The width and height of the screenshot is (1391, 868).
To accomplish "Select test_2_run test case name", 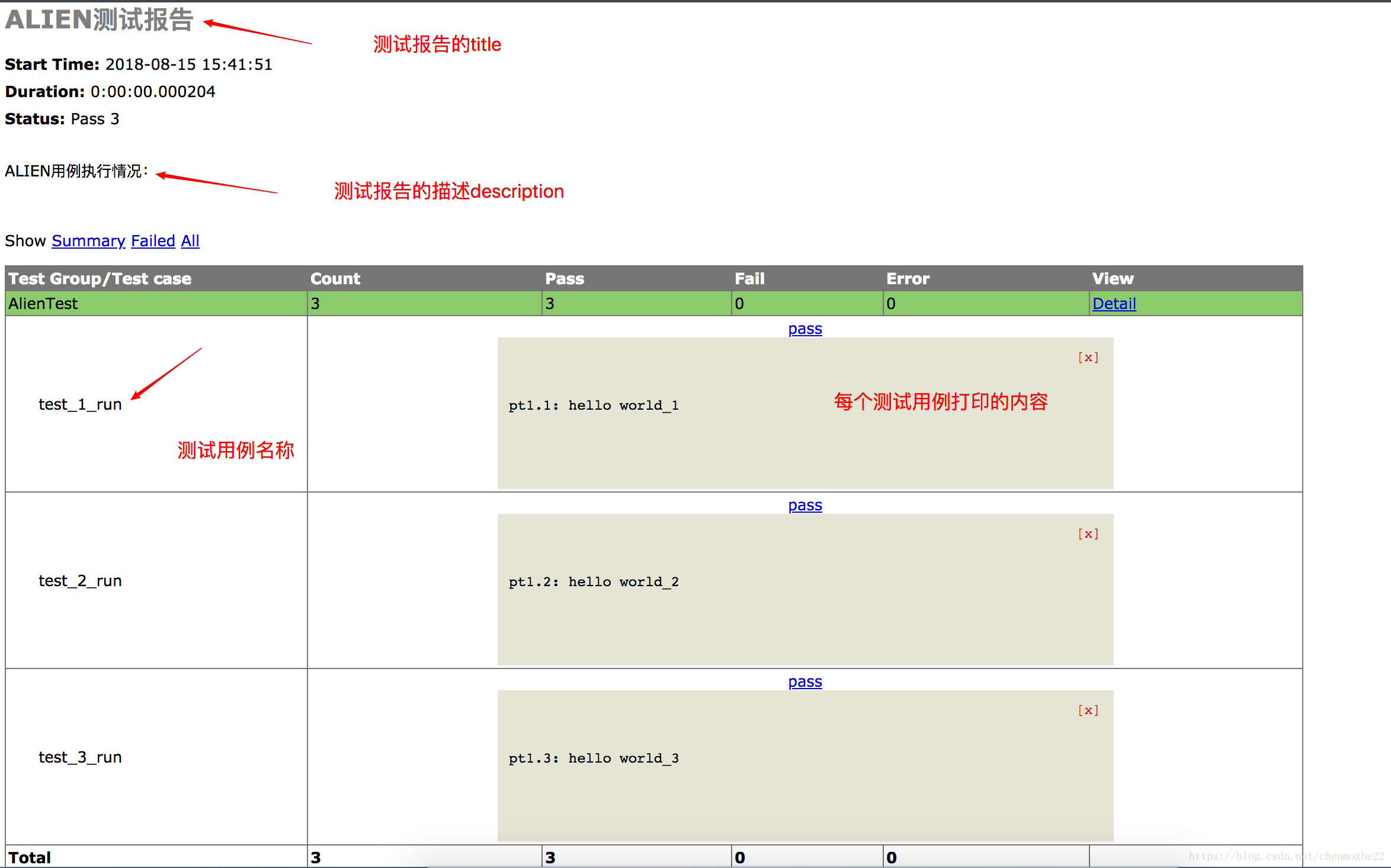I will tap(80, 581).
